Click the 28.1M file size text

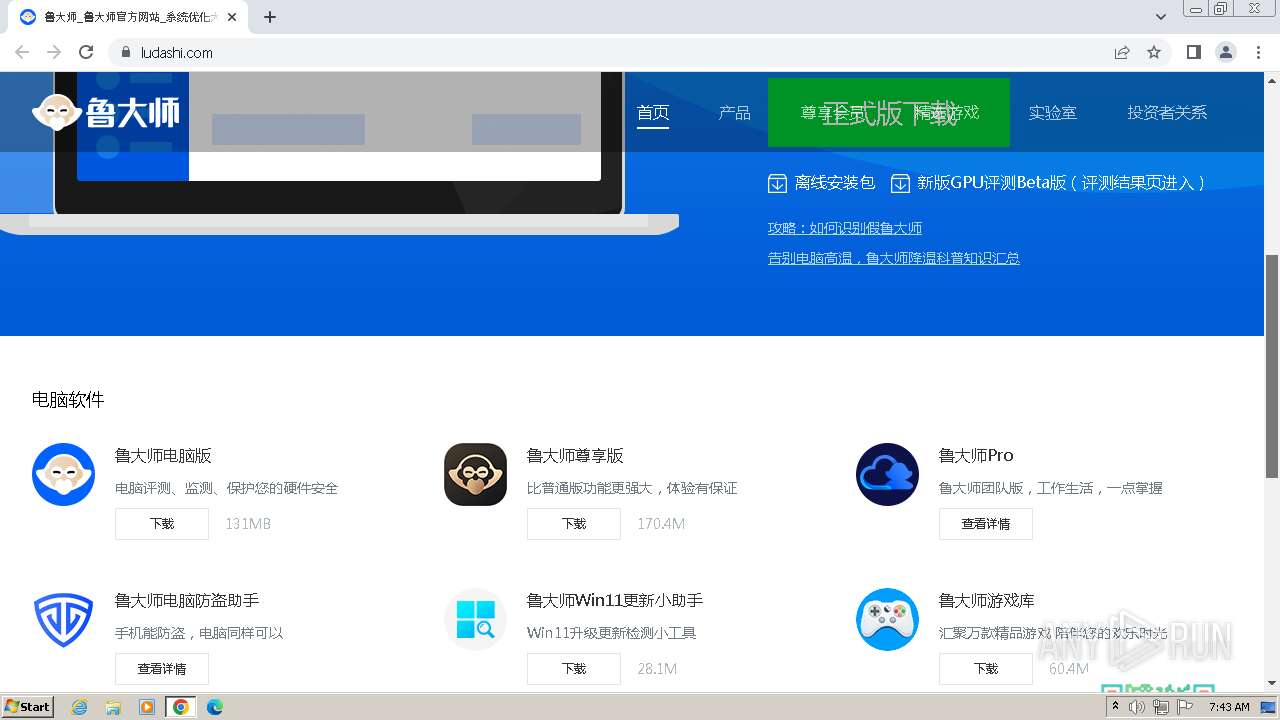pyautogui.click(x=657, y=668)
